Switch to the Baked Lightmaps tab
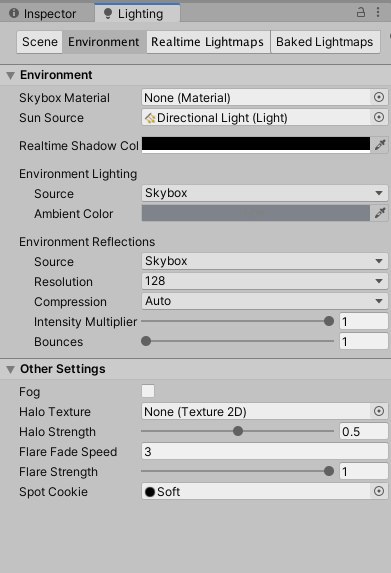The height and width of the screenshot is (573, 391). 324,42
